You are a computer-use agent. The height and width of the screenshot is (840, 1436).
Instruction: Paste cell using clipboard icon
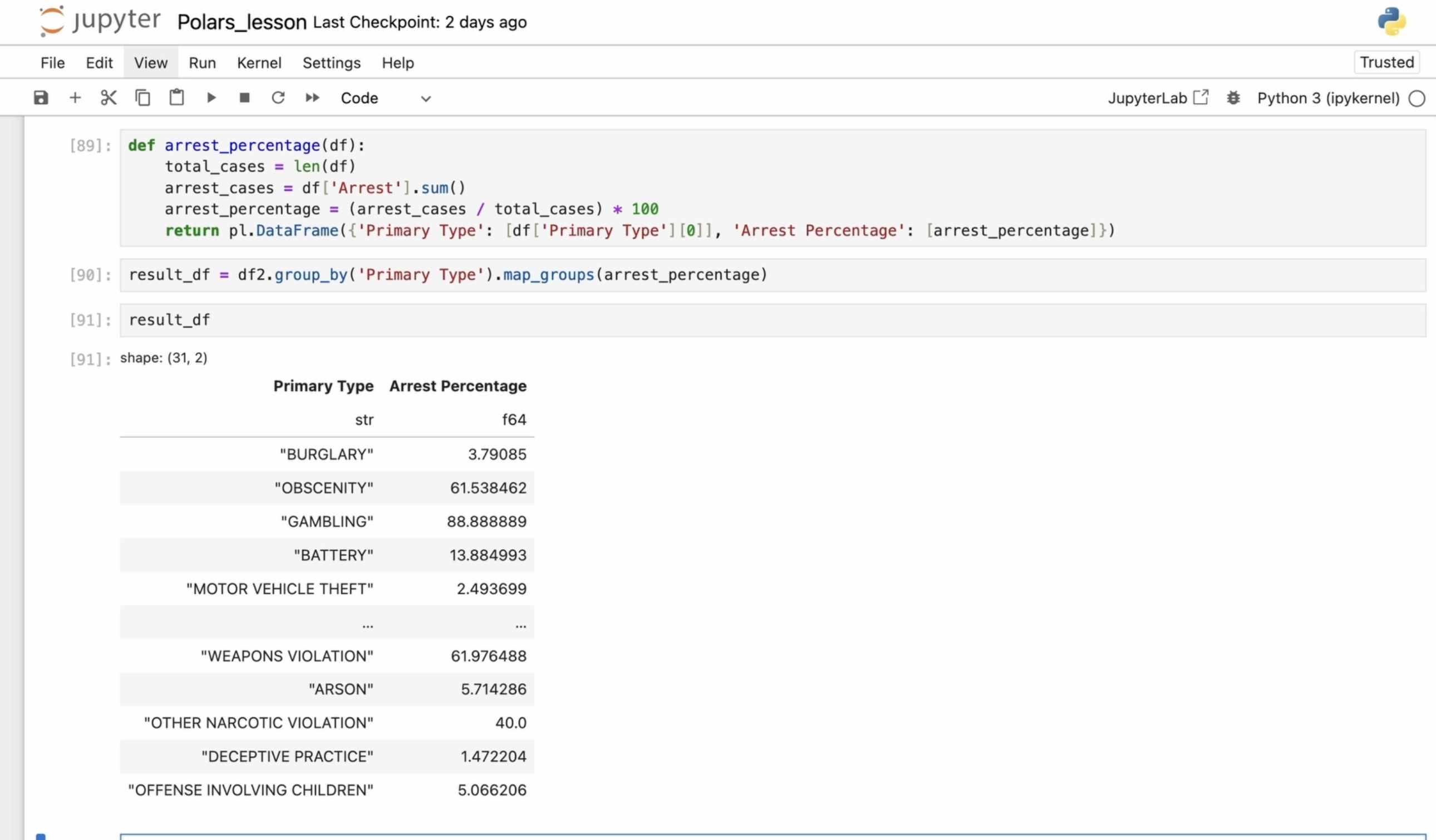176,98
